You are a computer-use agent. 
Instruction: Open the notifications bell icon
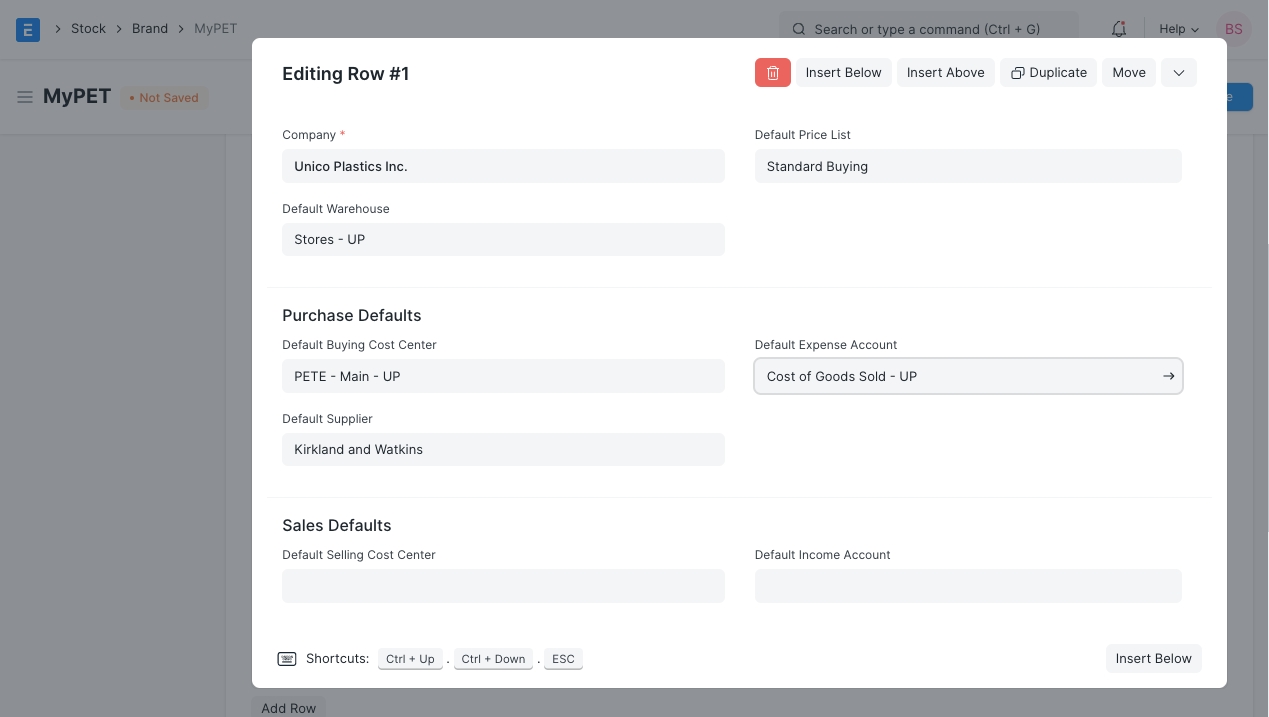[x=1119, y=29]
